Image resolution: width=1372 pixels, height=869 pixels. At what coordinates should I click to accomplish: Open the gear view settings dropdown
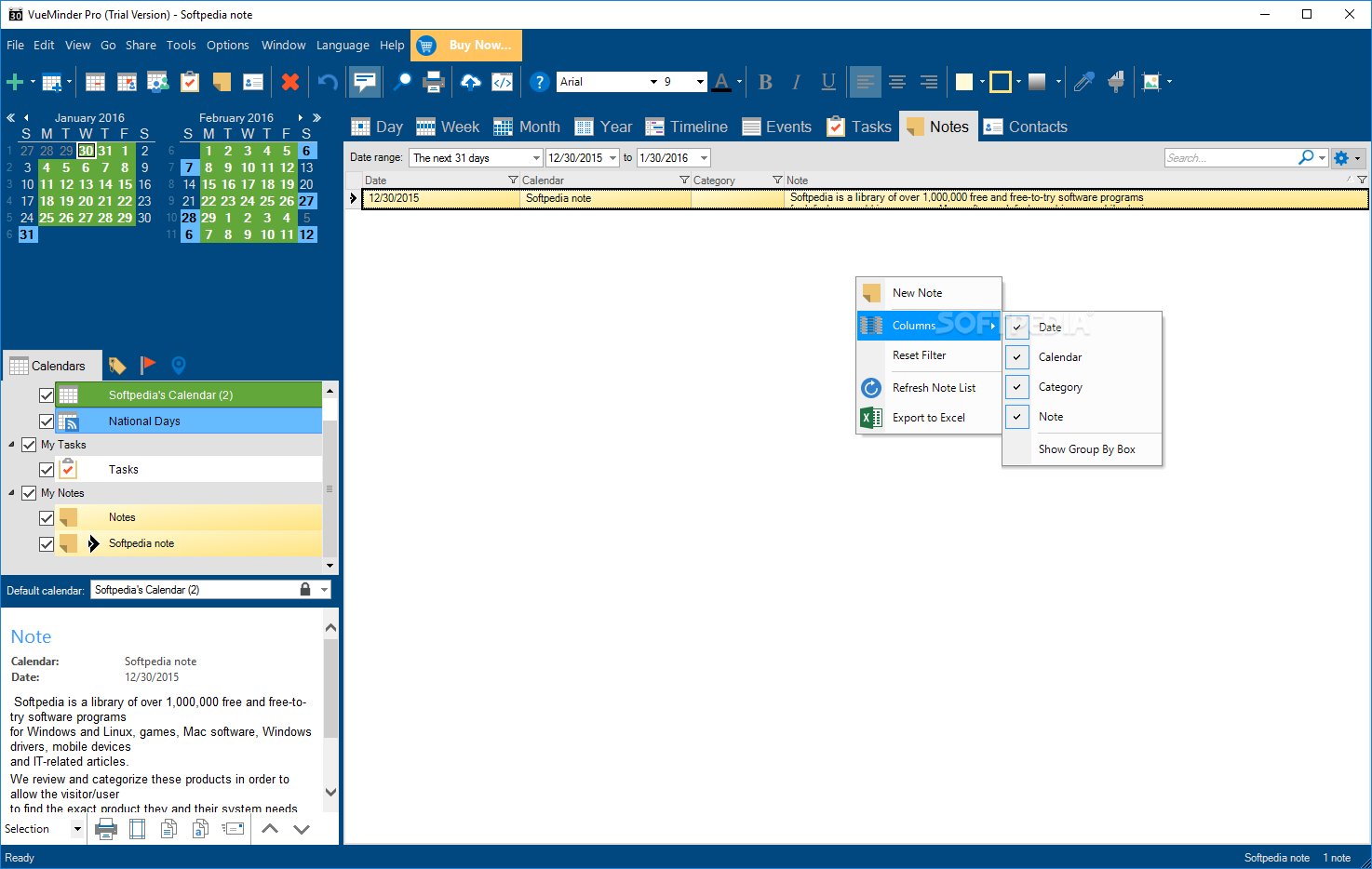pos(1347,158)
